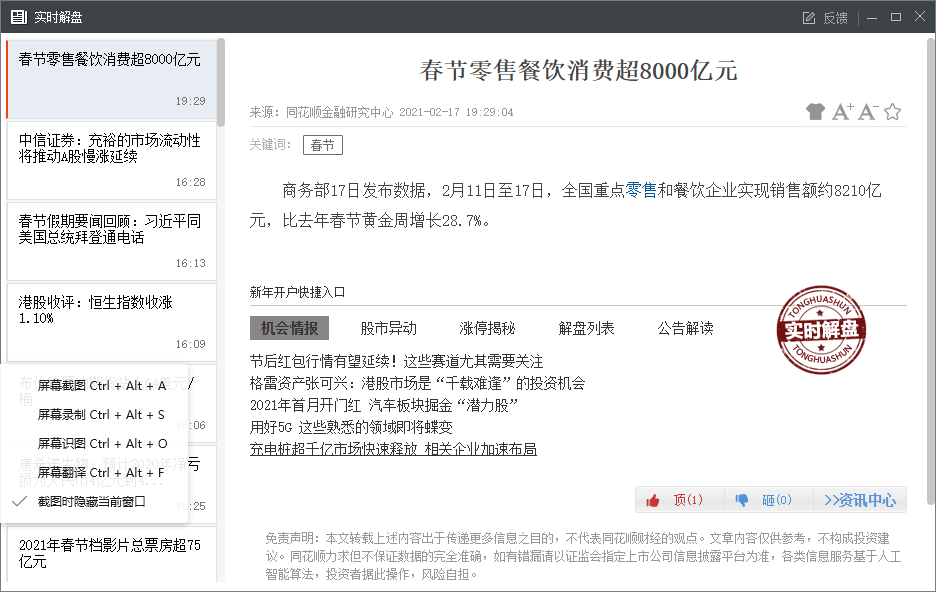Click the 新年开户快捷入口 text
This screenshot has width=936, height=592.
(297, 292)
